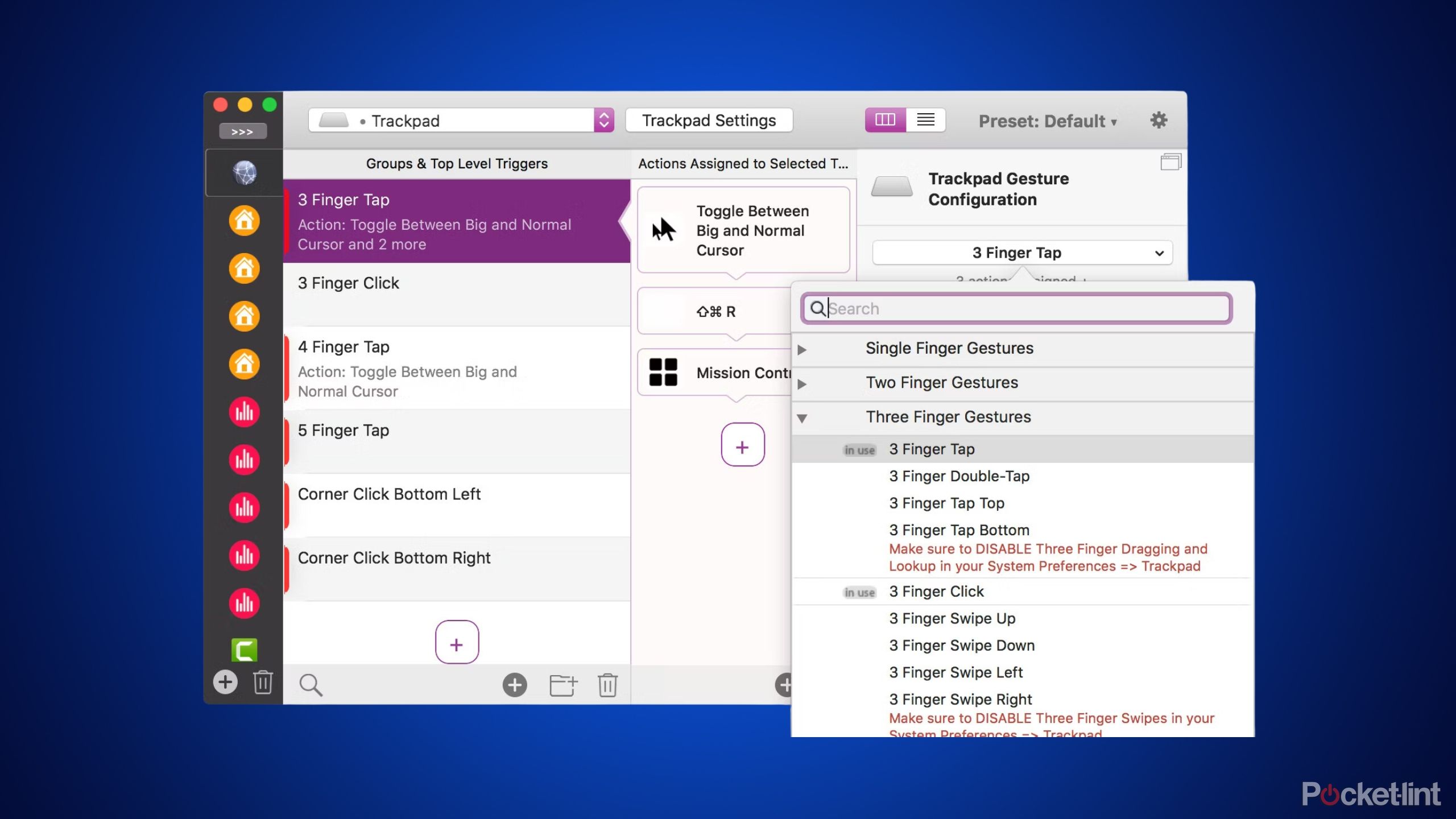This screenshot has width=1456, height=819.
Task: Select 3 Finger Swipe Up gesture
Action: point(952,617)
